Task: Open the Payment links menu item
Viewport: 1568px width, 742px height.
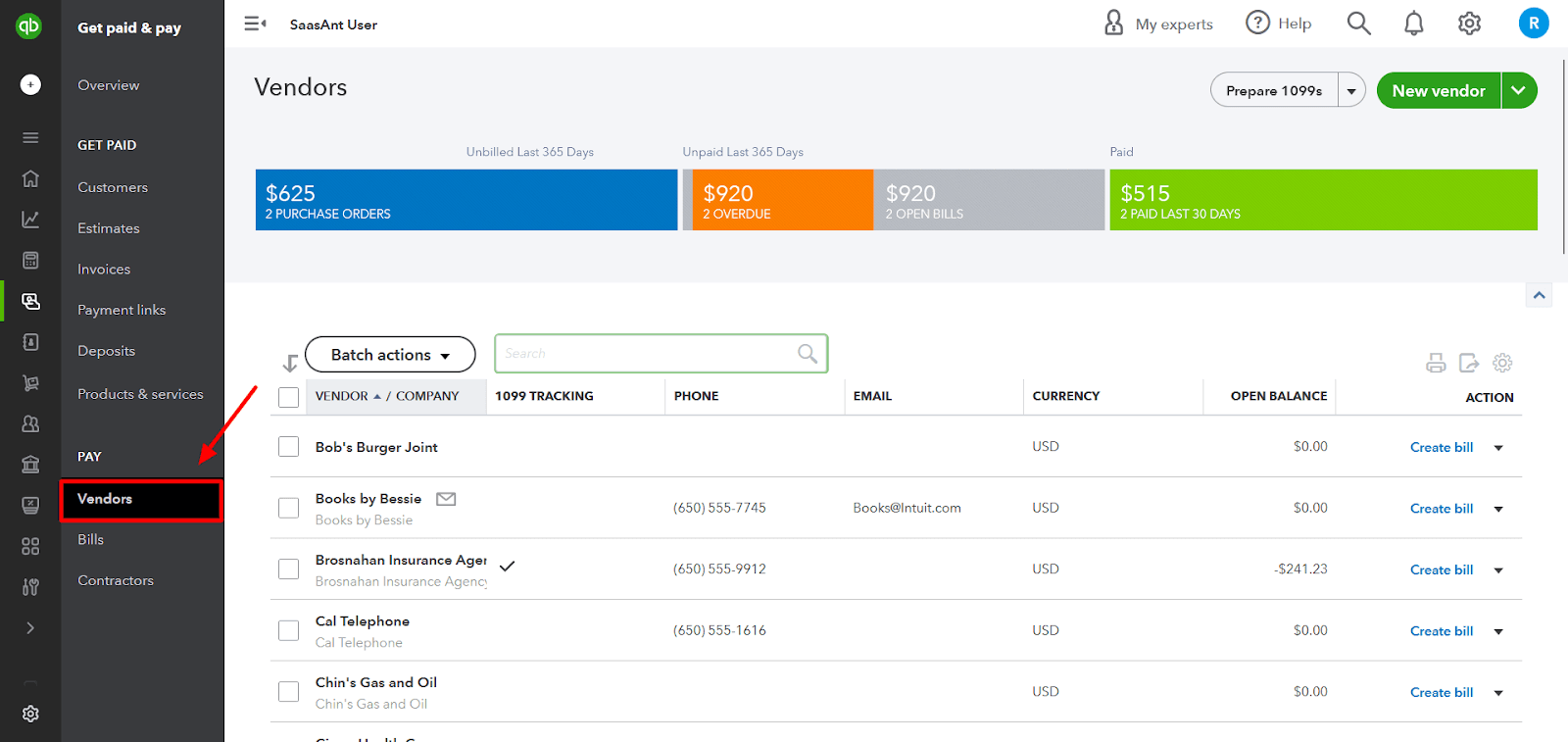Action: [122, 310]
